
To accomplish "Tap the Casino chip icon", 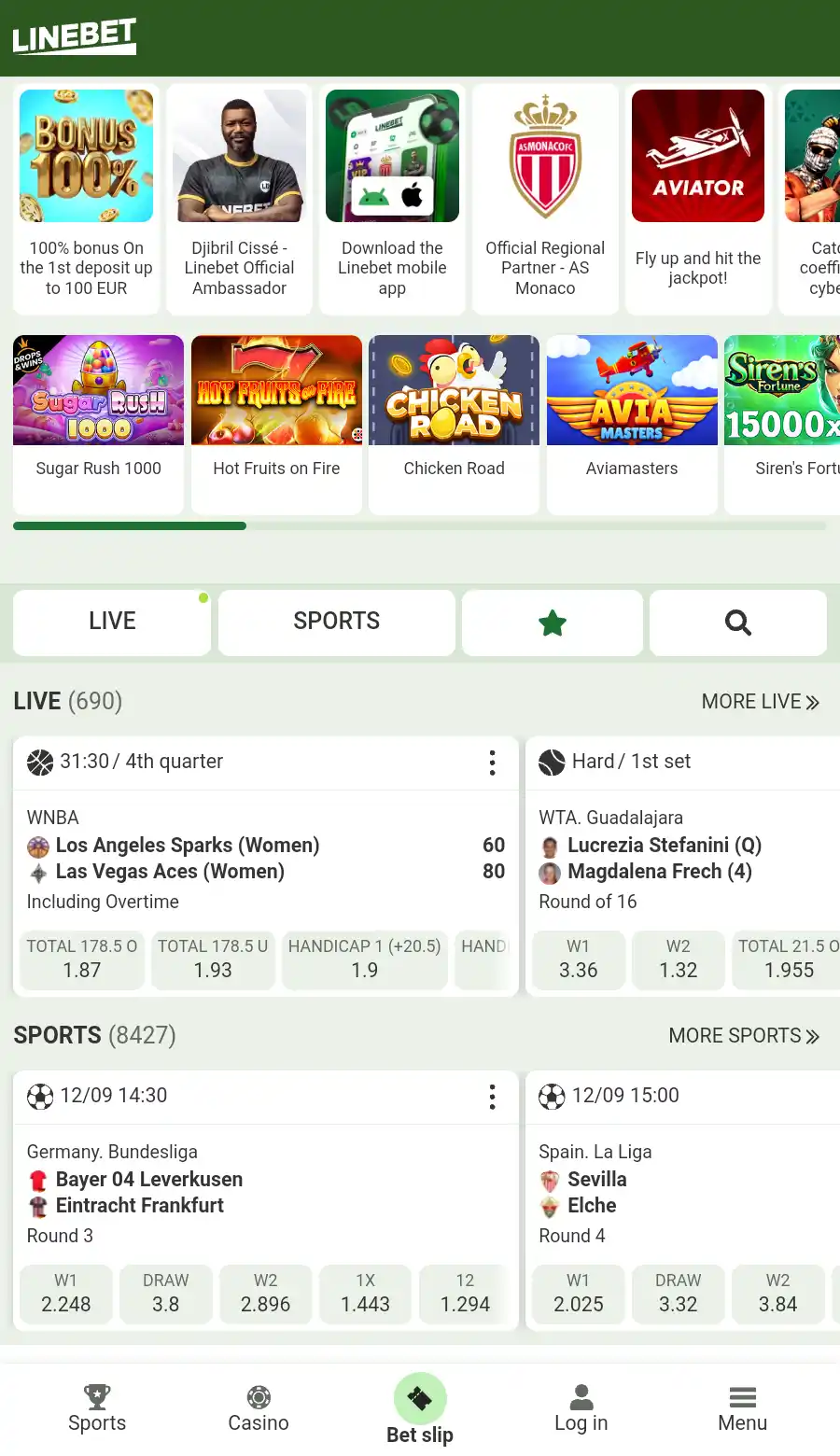I will tap(259, 1396).
